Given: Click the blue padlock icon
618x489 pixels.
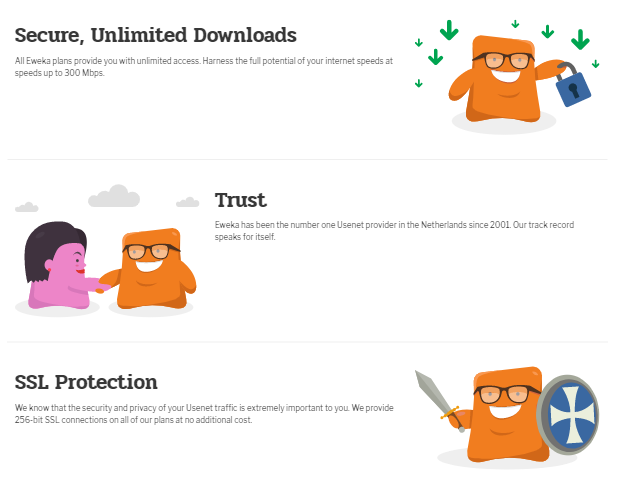Looking at the screenshot, I should pyautogui.click(x=572, y=84).
